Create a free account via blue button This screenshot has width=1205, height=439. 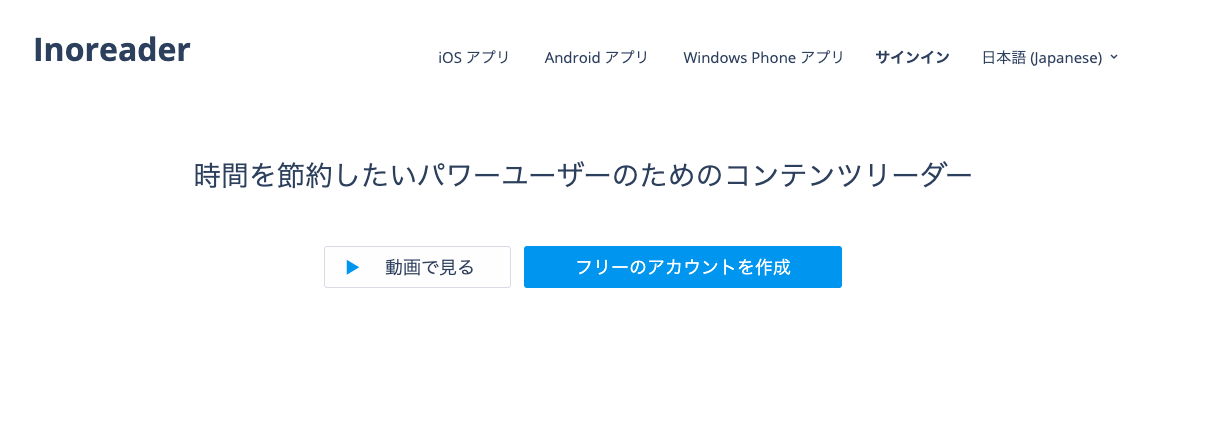click(x=683, y=267)
